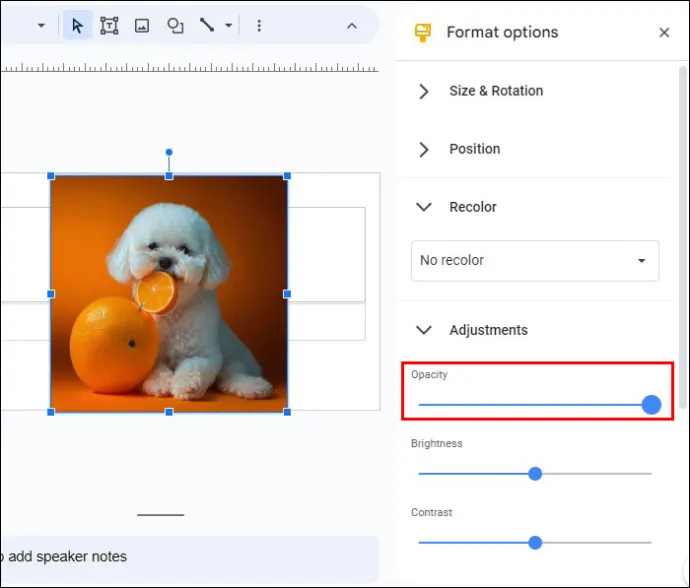Click the Opacity slider handle
This screenshot has width=690, height=588.
651,405
